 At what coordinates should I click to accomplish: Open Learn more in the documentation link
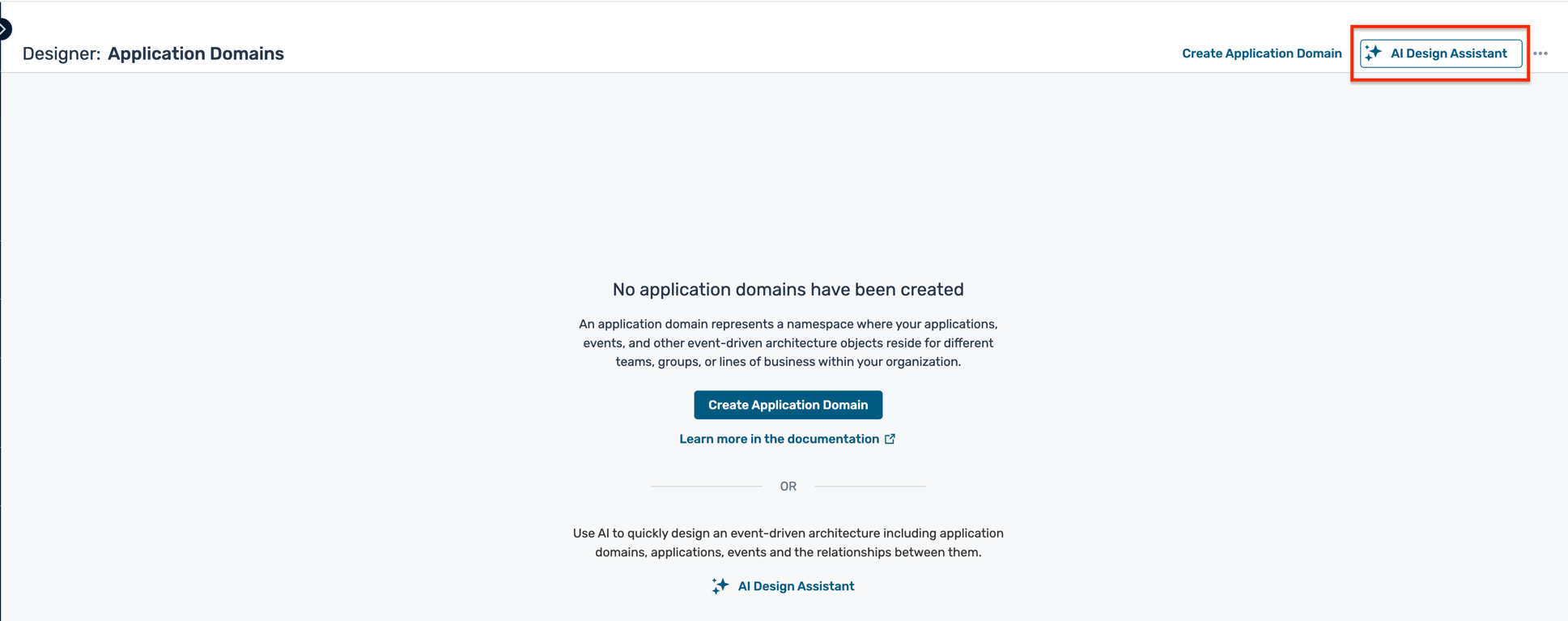(779, 439)
